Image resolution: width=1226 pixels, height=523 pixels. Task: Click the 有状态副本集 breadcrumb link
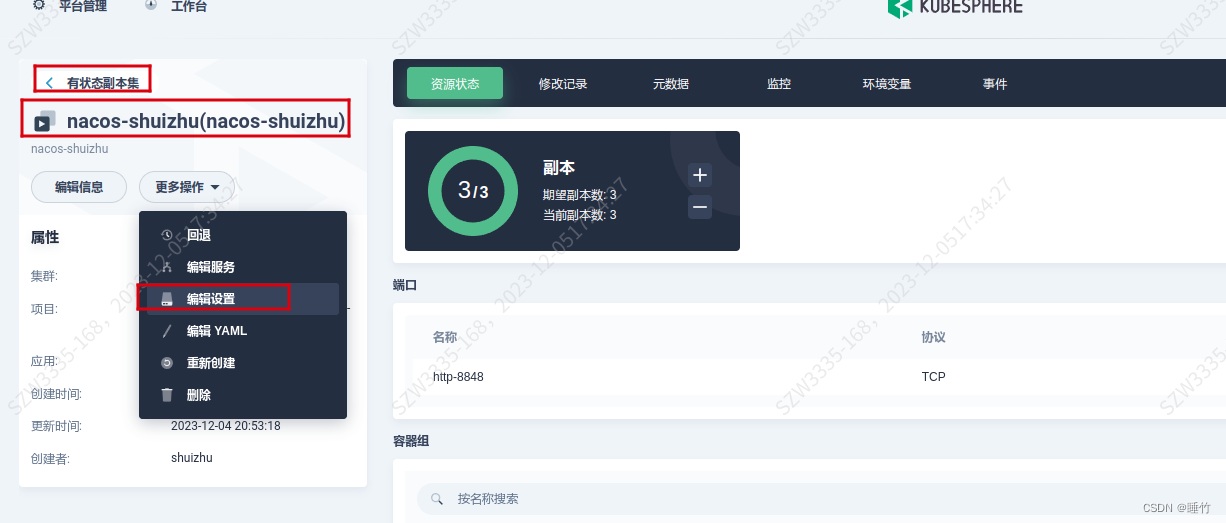(x=103, y=84)
